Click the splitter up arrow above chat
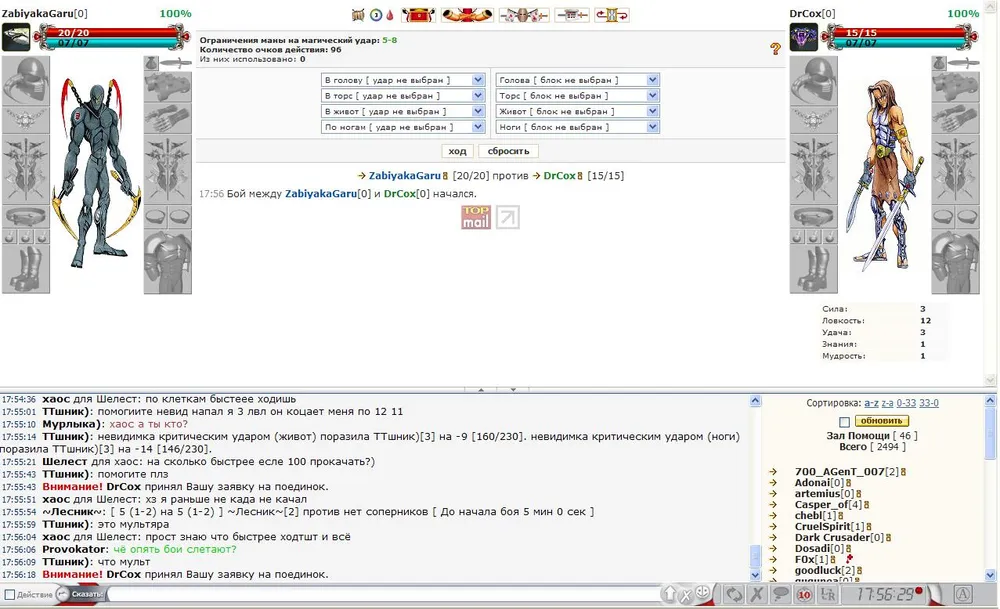Image resolution: width=1000 pixels, height=609 pixels. coord(481,389)
